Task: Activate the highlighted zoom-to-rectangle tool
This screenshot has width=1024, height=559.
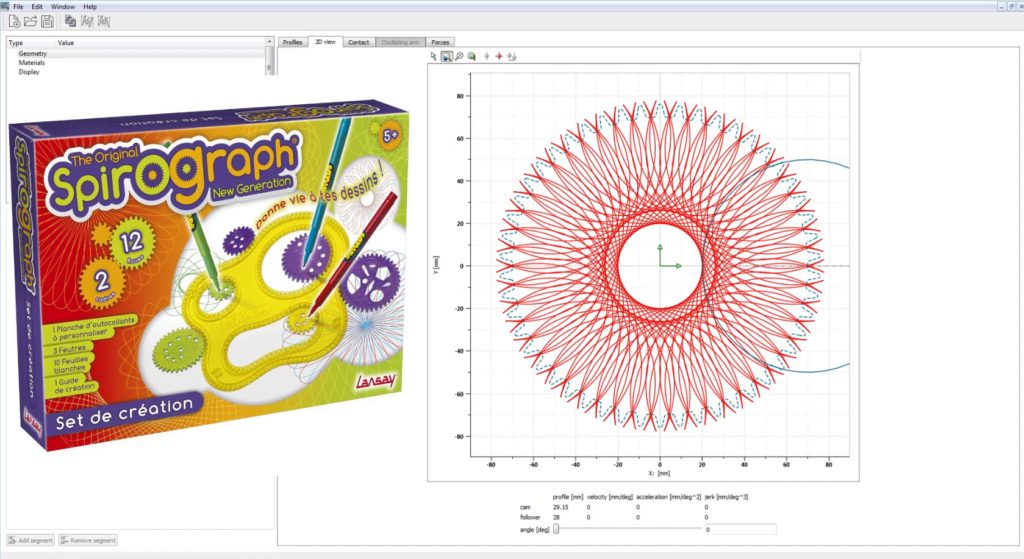Action: click(446, 57)
